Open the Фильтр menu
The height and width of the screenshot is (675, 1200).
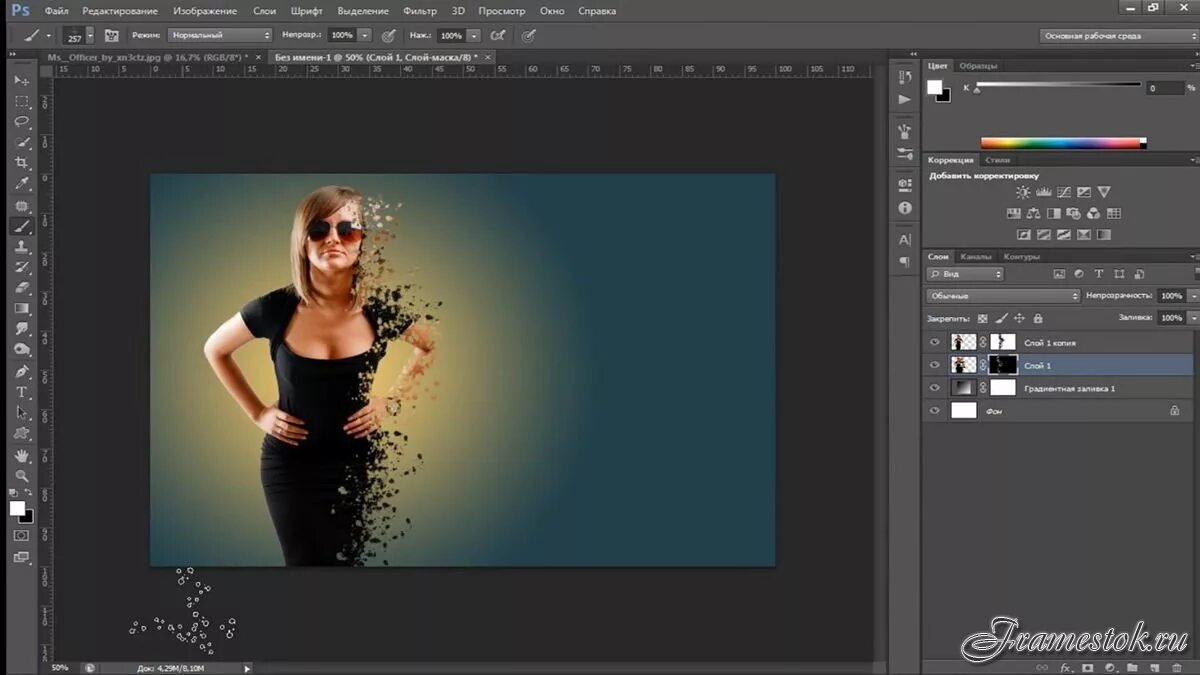[420, 11]
